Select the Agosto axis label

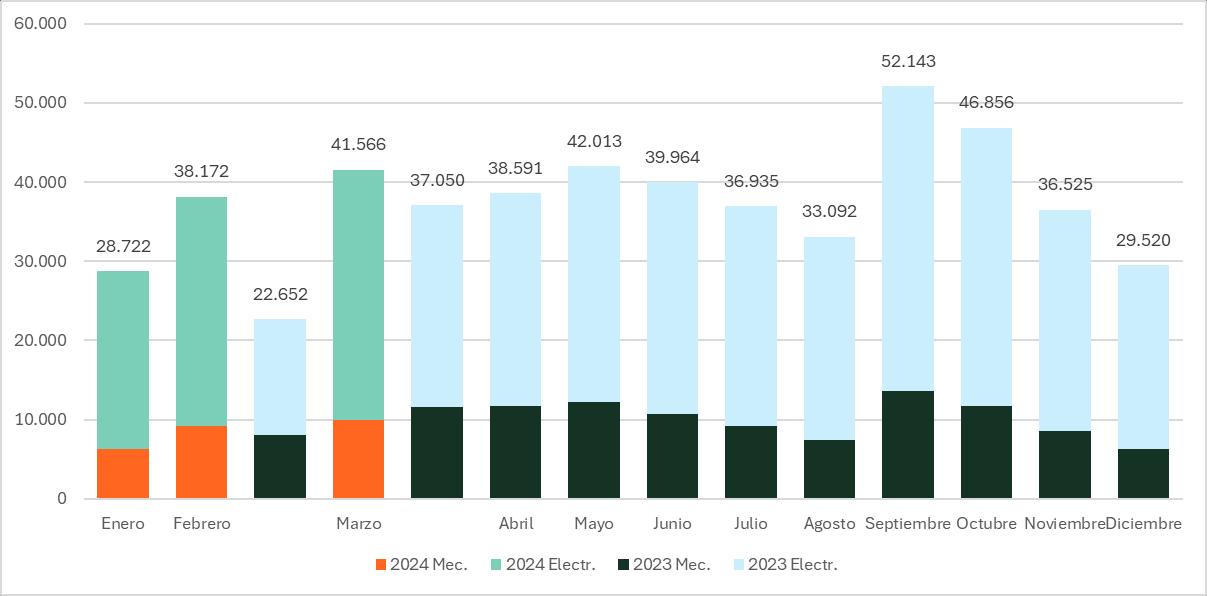pyautogui.click(x=829, y=524)
